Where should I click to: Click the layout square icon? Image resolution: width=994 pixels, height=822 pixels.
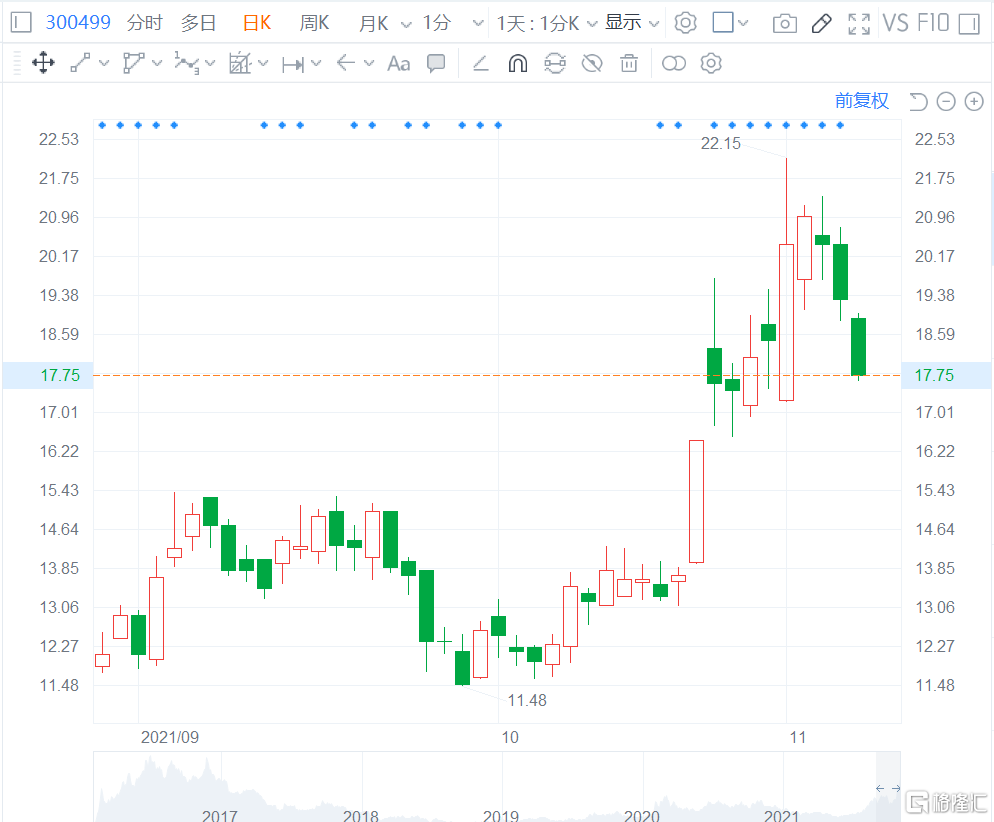point(723,23)
